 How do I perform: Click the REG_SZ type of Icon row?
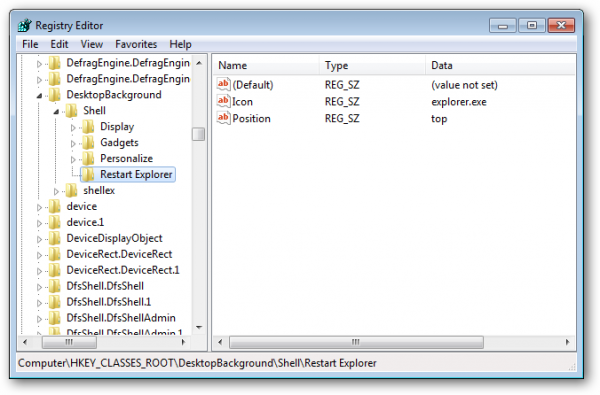click(342, 102)
